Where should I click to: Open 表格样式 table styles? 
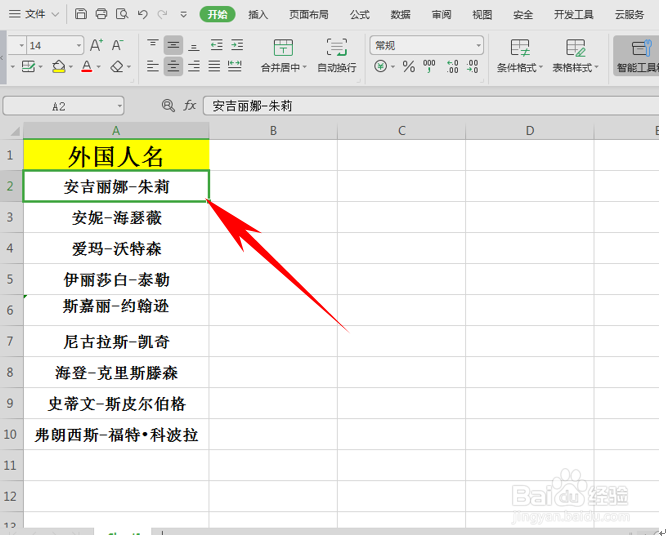575,55
